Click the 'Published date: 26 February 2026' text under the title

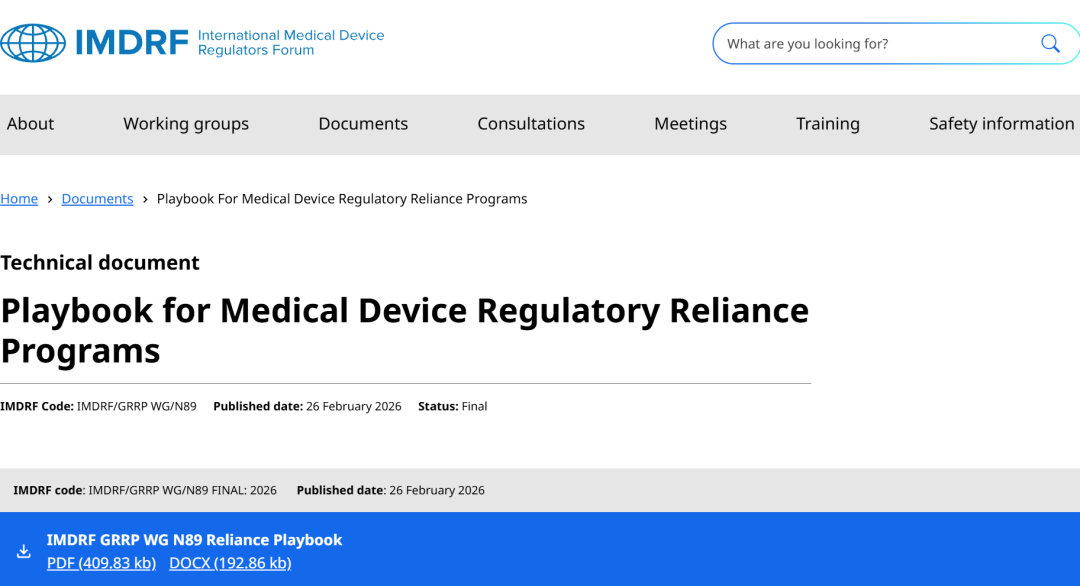pyautogui.click(x=307, y=406)
